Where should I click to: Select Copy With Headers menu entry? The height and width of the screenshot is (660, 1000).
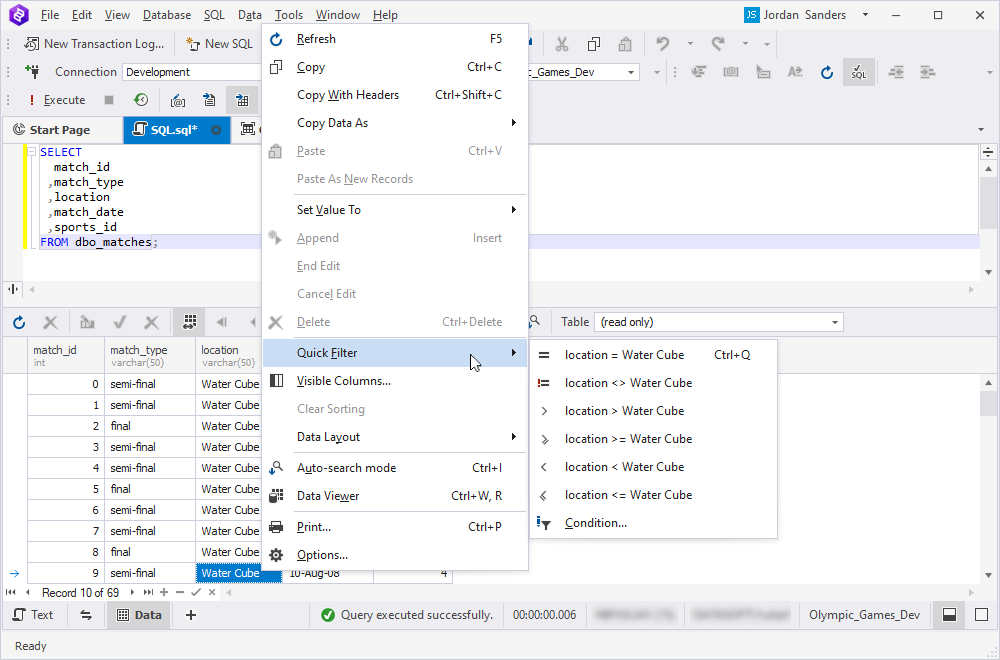395,95
